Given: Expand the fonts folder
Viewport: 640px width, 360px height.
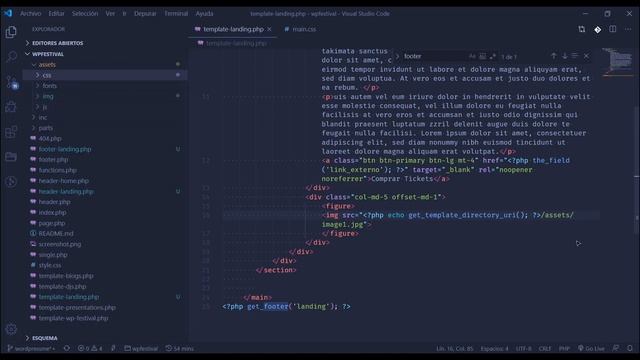Looking at the screenshot, I should coord(49,86).
